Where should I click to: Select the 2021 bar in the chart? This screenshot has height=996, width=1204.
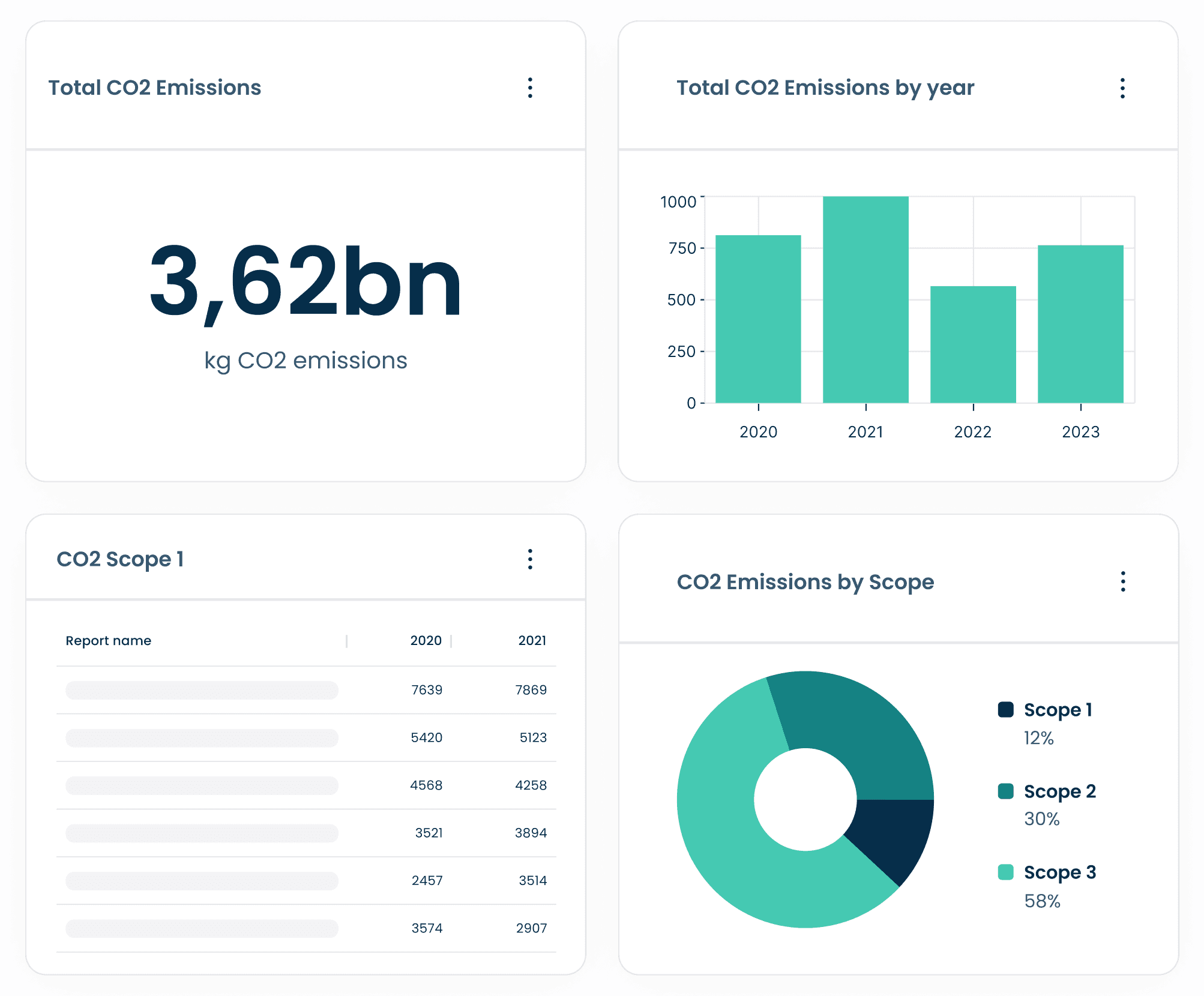click(865, 299)
